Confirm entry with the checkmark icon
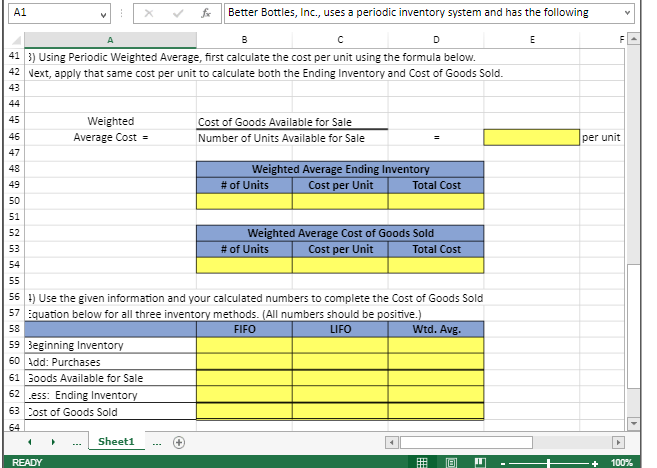Image resolution: width=657 pixels, height=468 pixels. point(178,13)
